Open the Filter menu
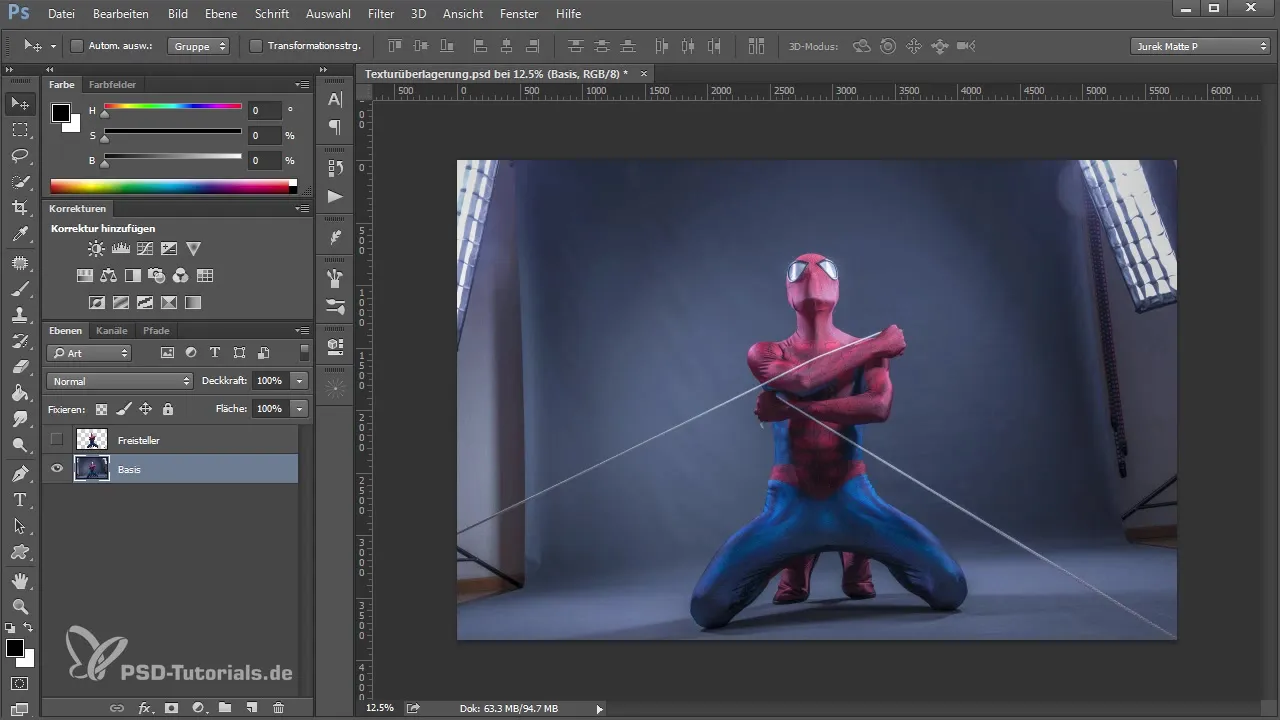Screen dimensions: 1280x720 click(x=380, y=14)
